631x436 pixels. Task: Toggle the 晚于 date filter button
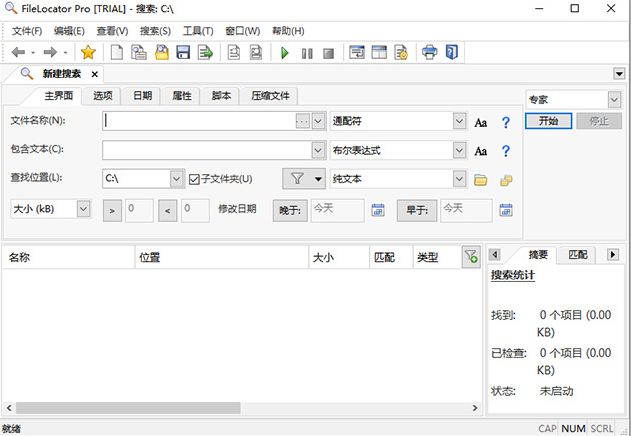point(289,210)
